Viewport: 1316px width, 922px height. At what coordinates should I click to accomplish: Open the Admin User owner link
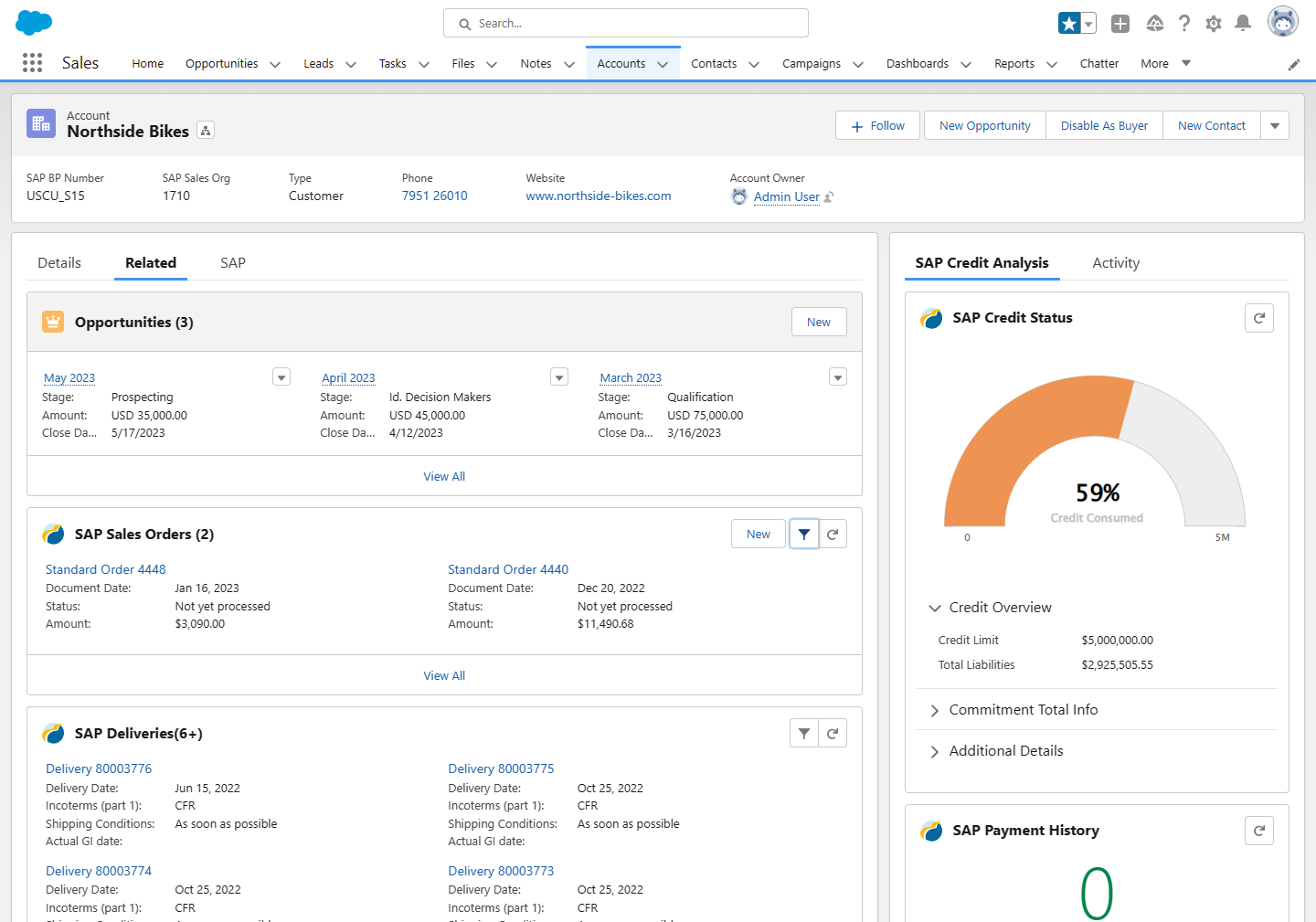(787, 196)
